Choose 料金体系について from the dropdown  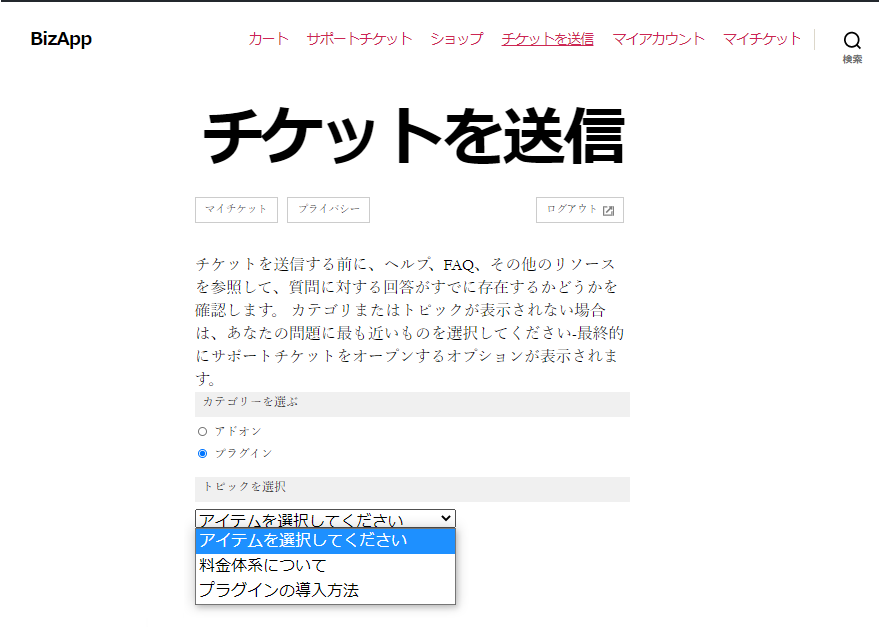point(326,565)
